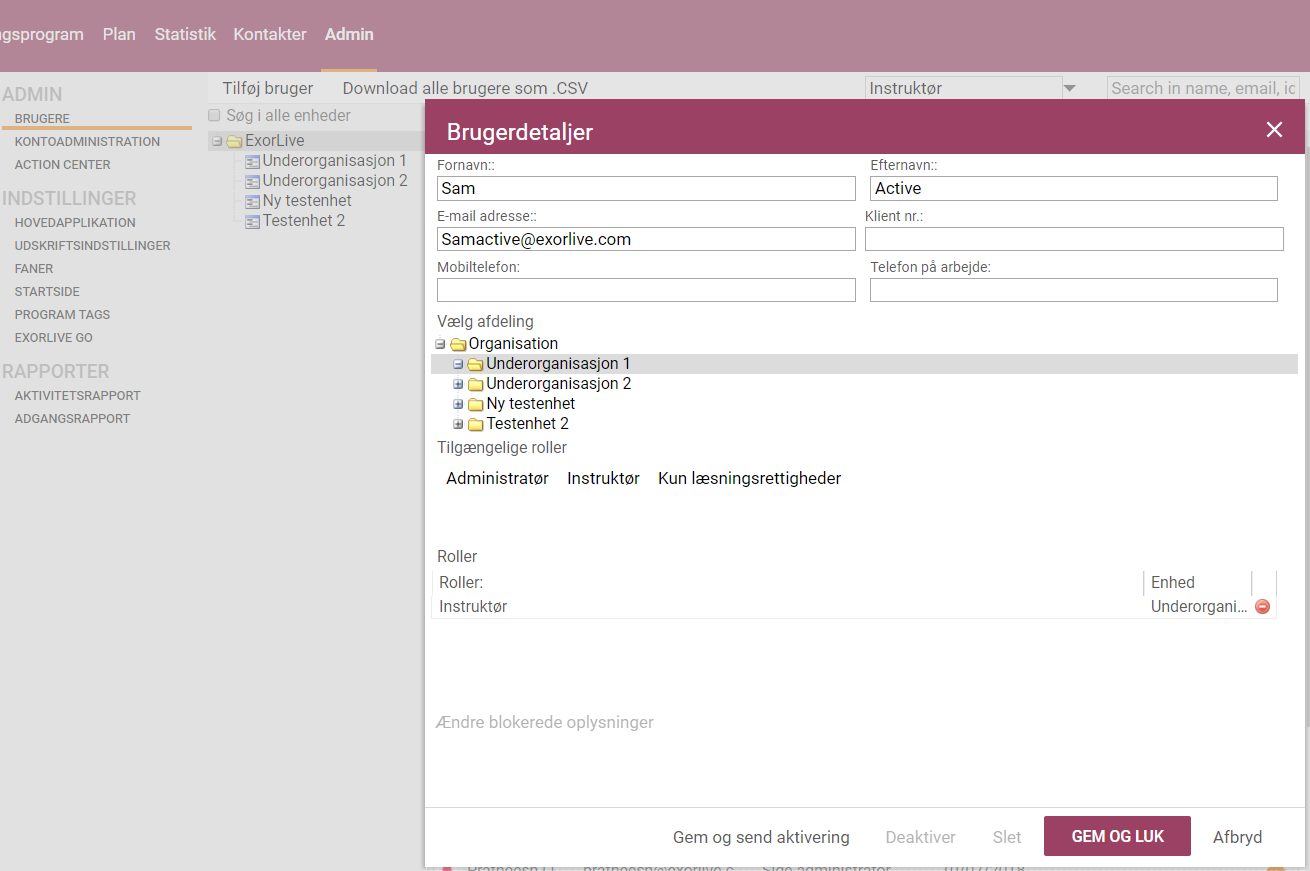Open Brugere in admin sidebar
This screenshot has width=1310, height=871.
click(42, 119)
